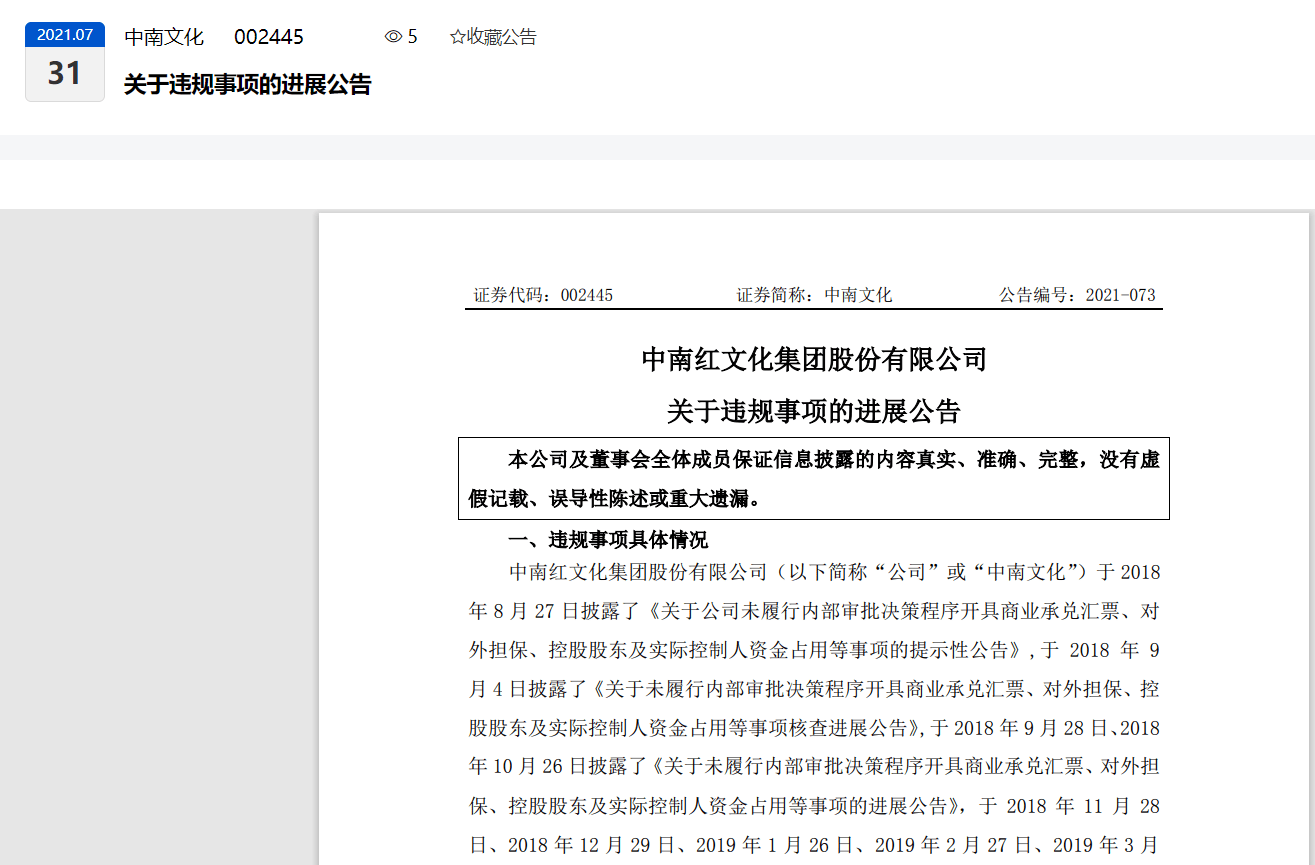Click the 2021.07 date badge
Image resolution: width=1315 pixels, height=865 pixels.
tap(65, 34)
